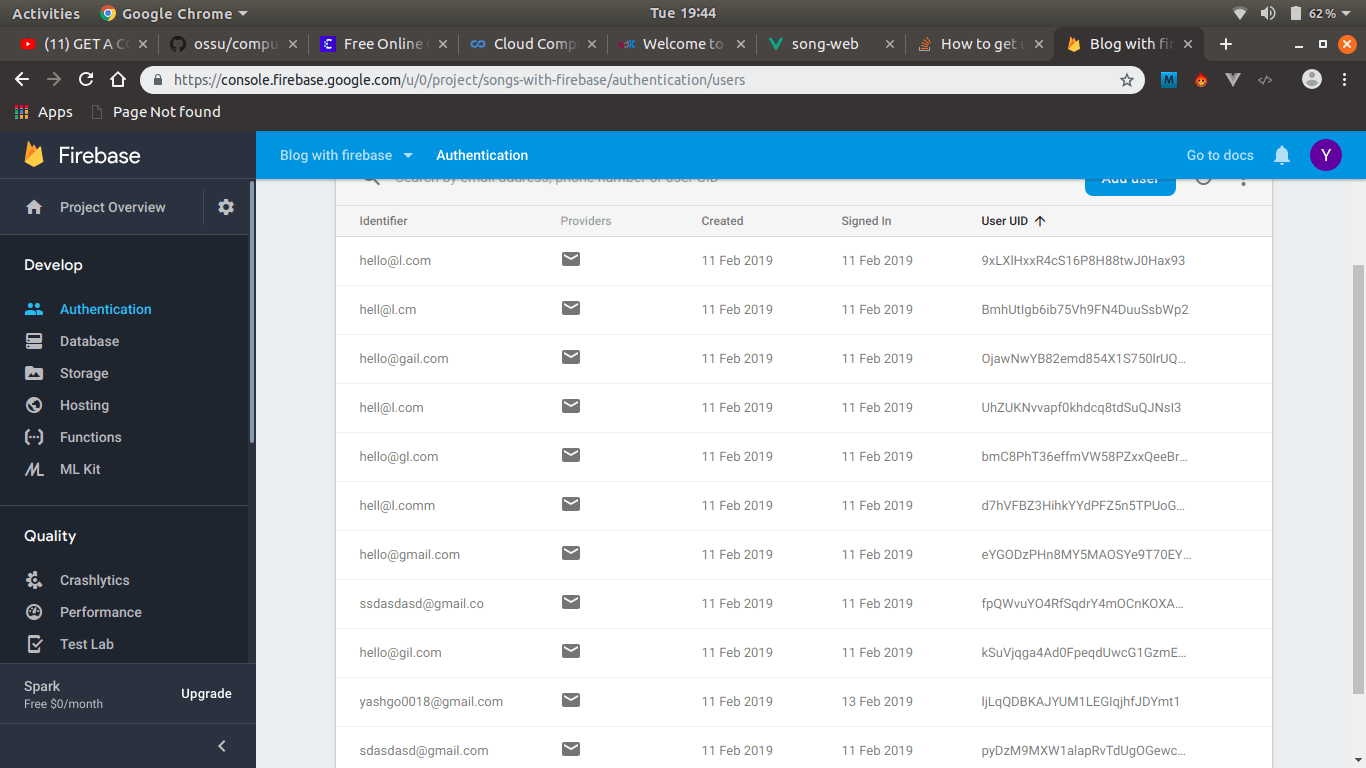Viewport: 1366px width, 768px height.
Task: Open the Test Lab section
Action: click(88, 644)
